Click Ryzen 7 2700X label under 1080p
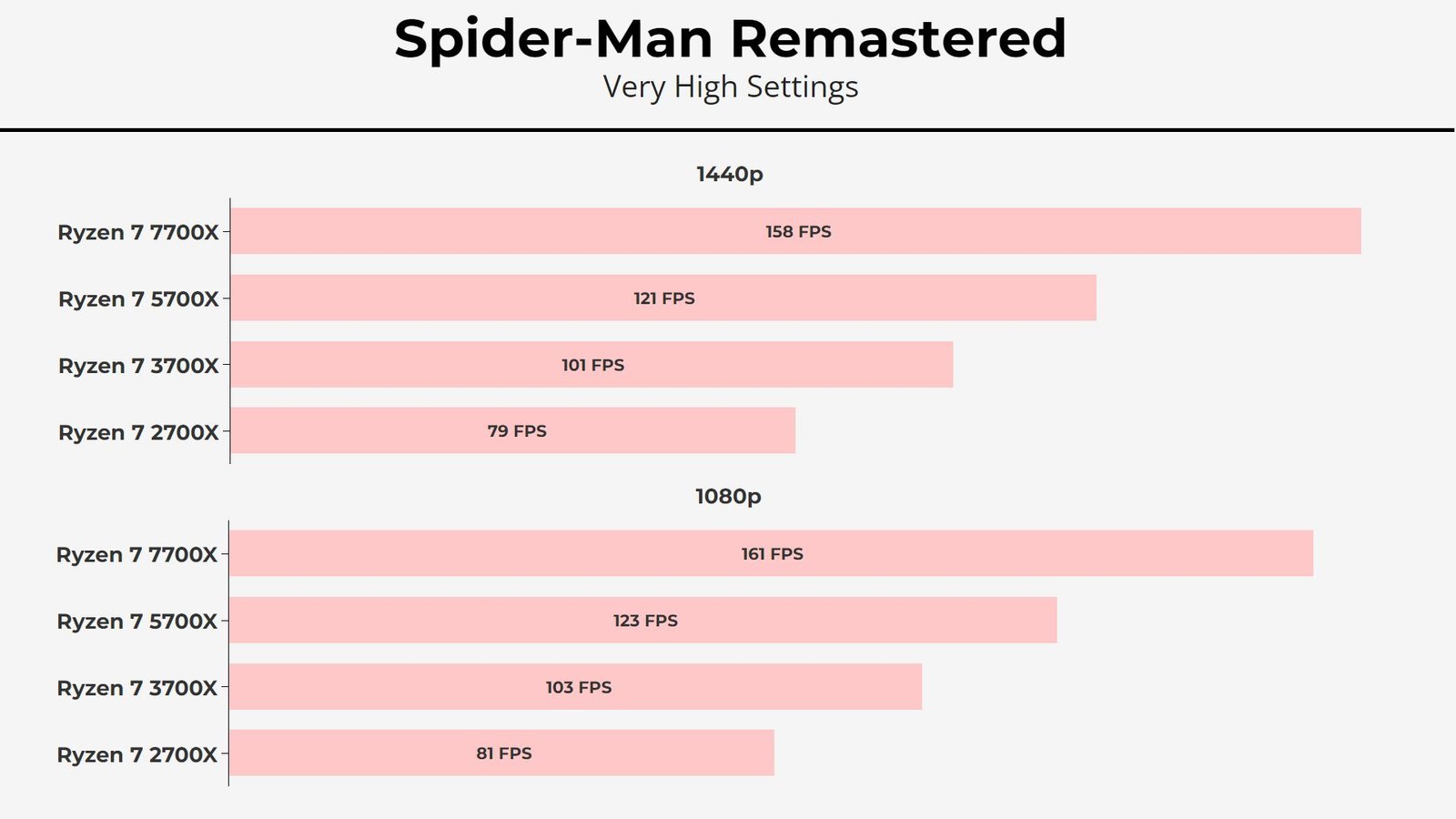 coord(136,754)
